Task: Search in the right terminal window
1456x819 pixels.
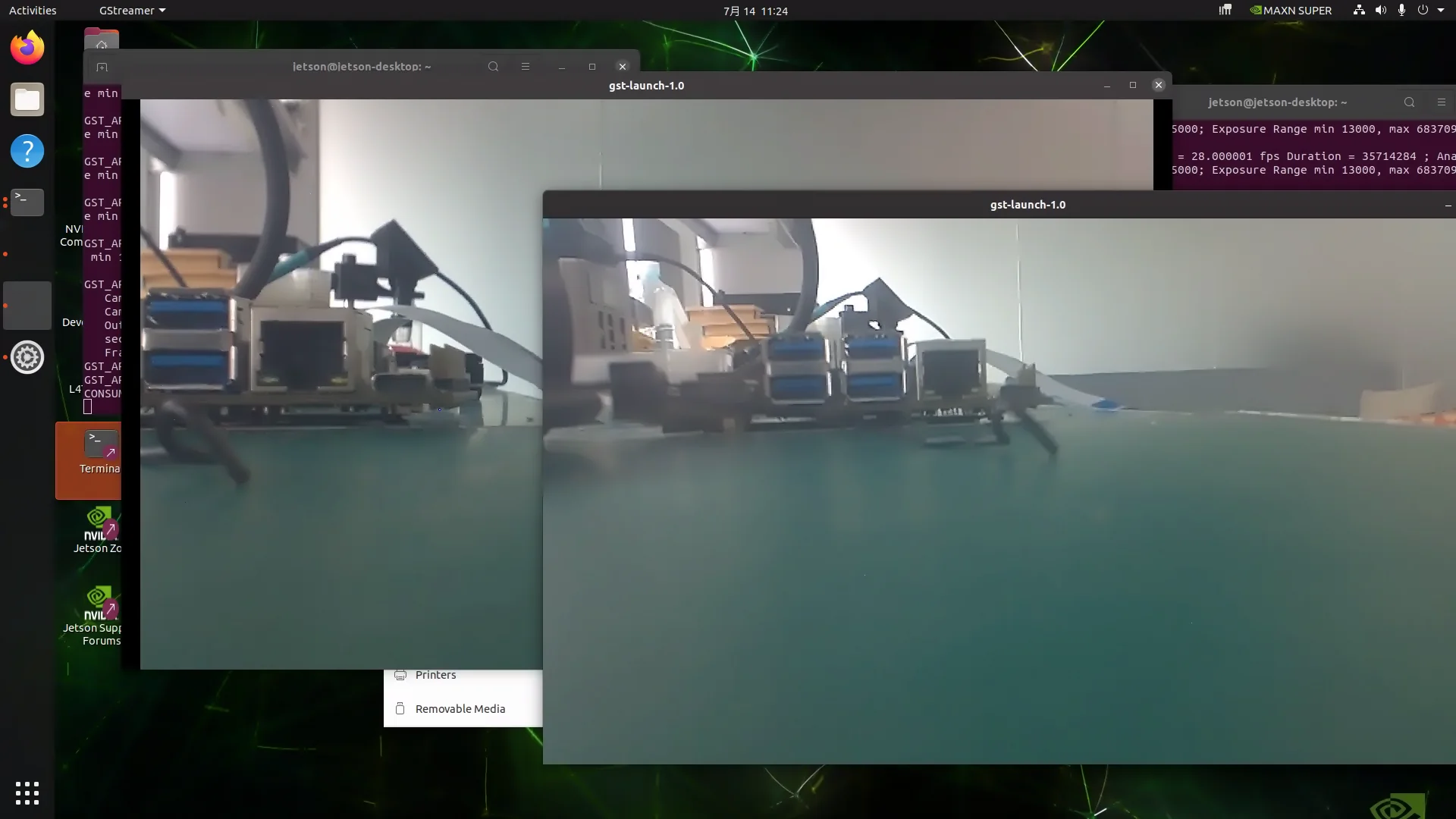Action: click(1409, 102)
